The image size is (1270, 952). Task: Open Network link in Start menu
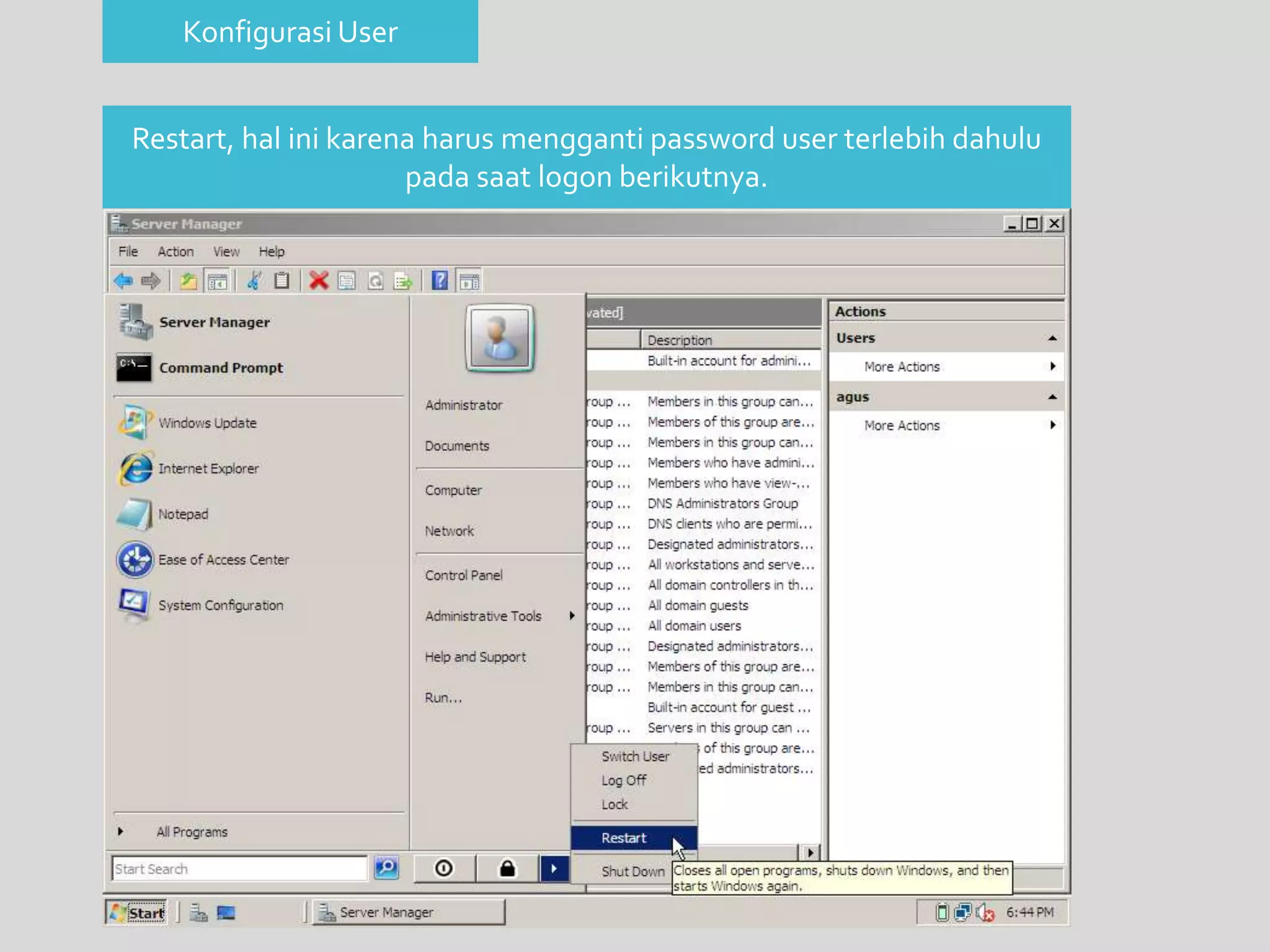point(449,531)
